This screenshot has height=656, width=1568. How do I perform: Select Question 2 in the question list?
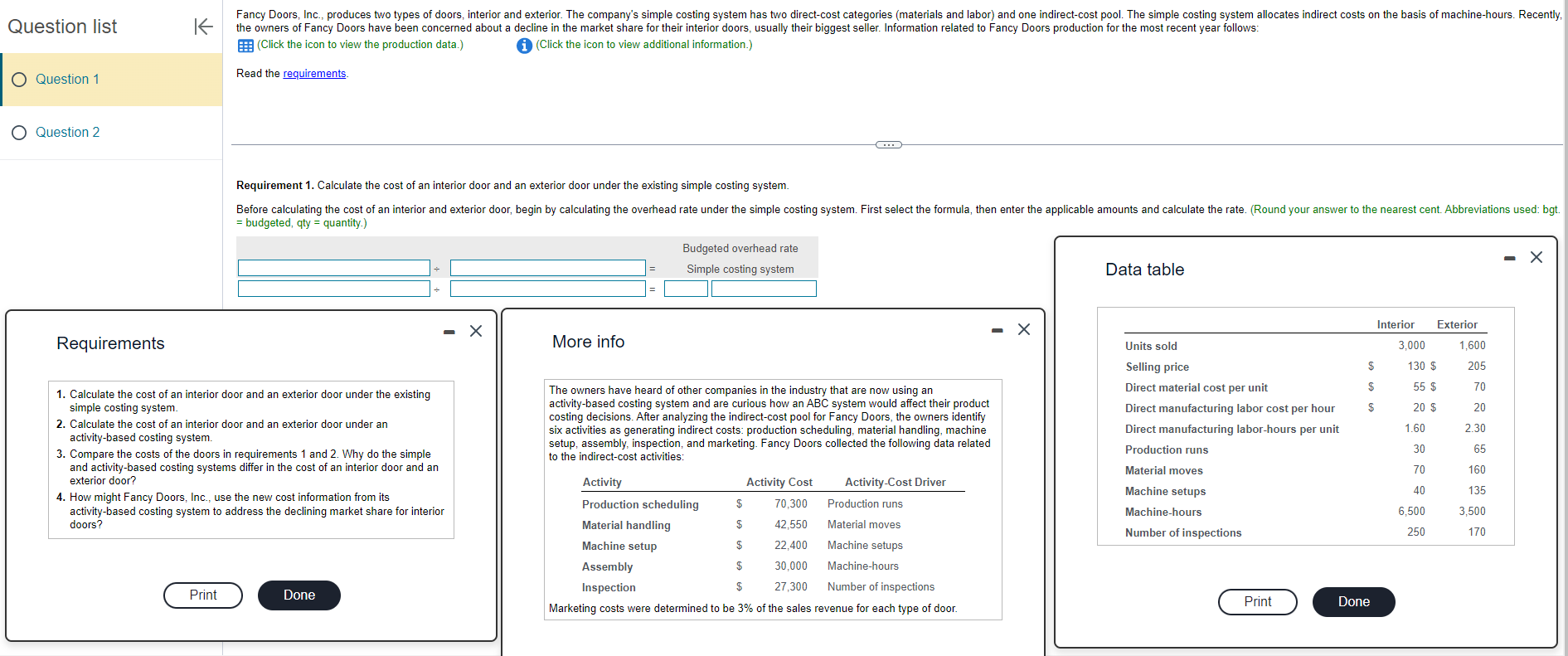tap(111, 133)
